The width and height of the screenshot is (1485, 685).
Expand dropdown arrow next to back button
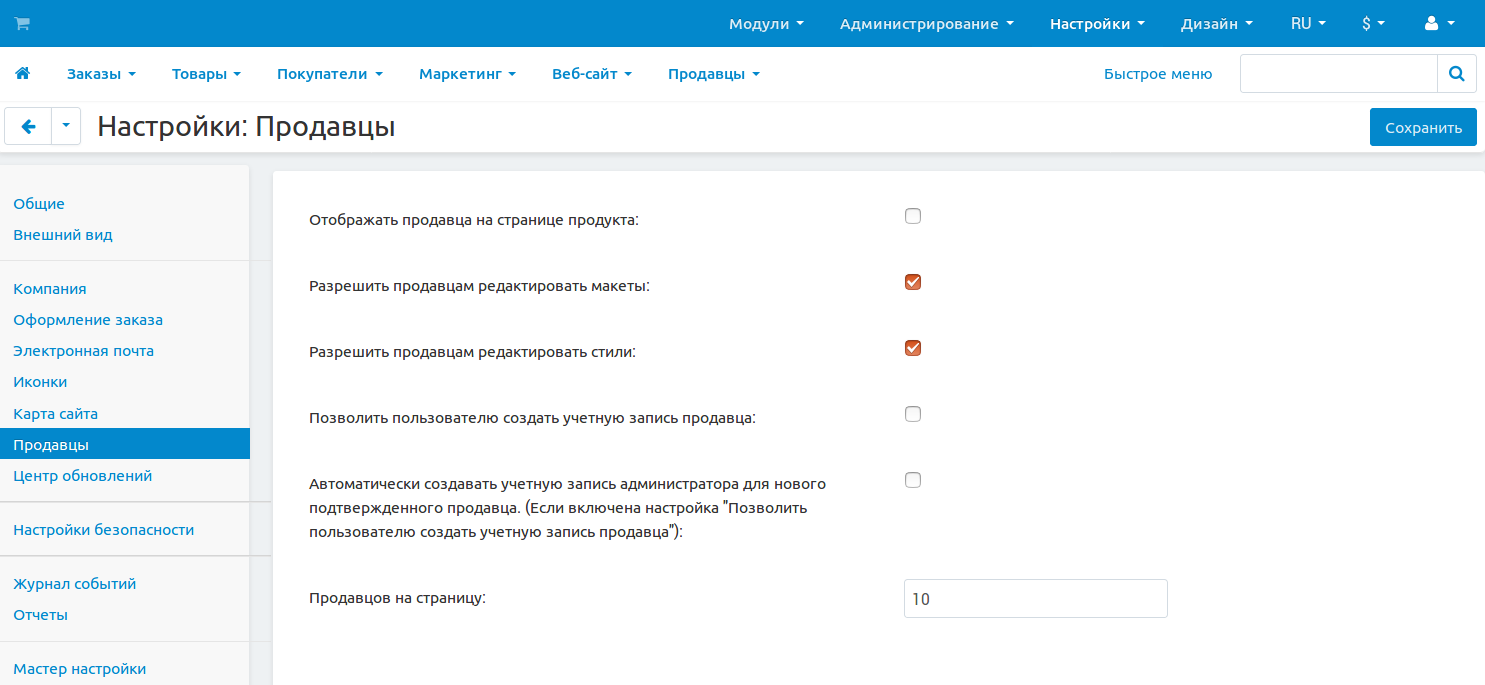(x=66, y=127)
